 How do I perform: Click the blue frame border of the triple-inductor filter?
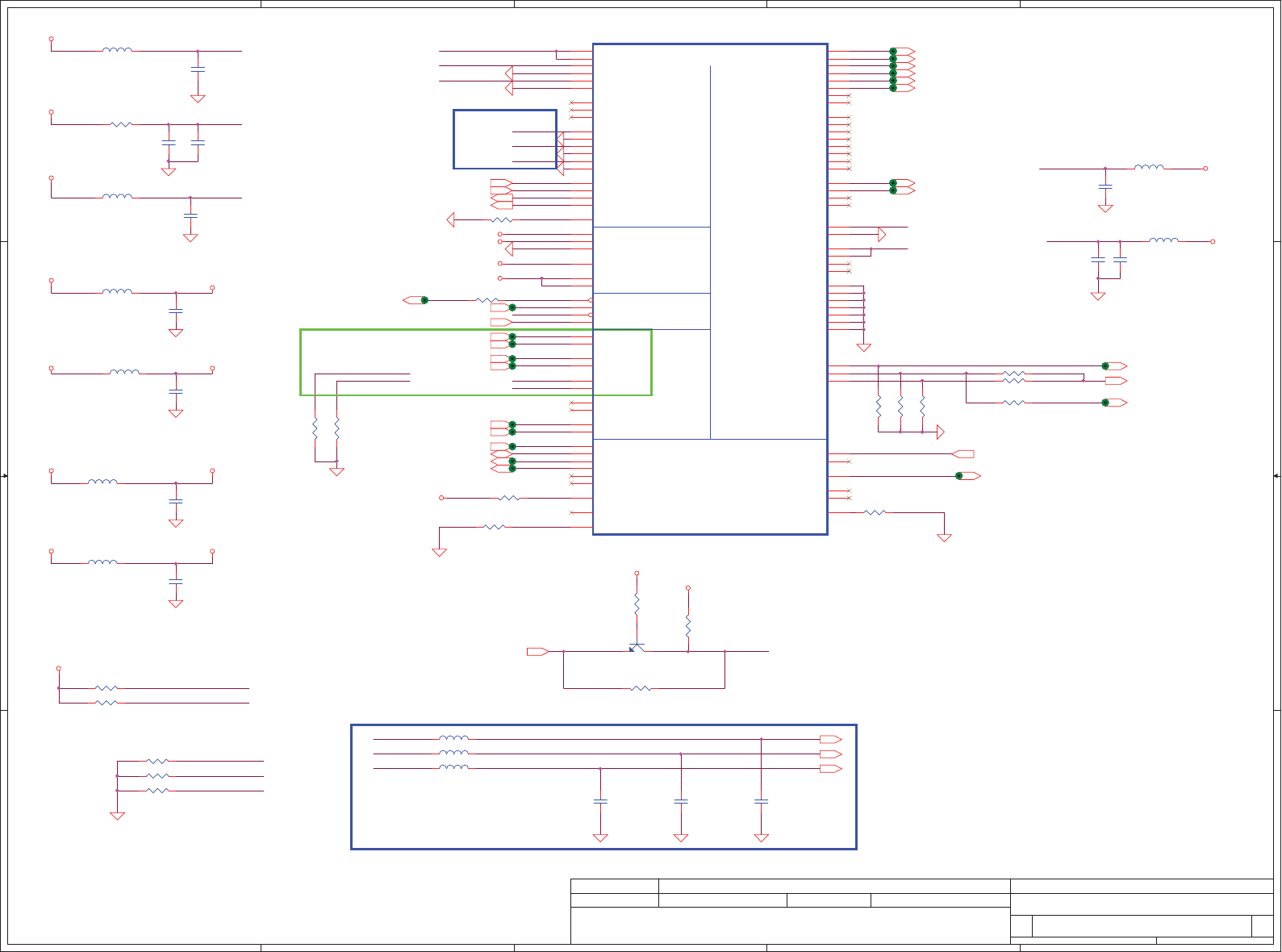pyautogui.click(x=603, y=725)
